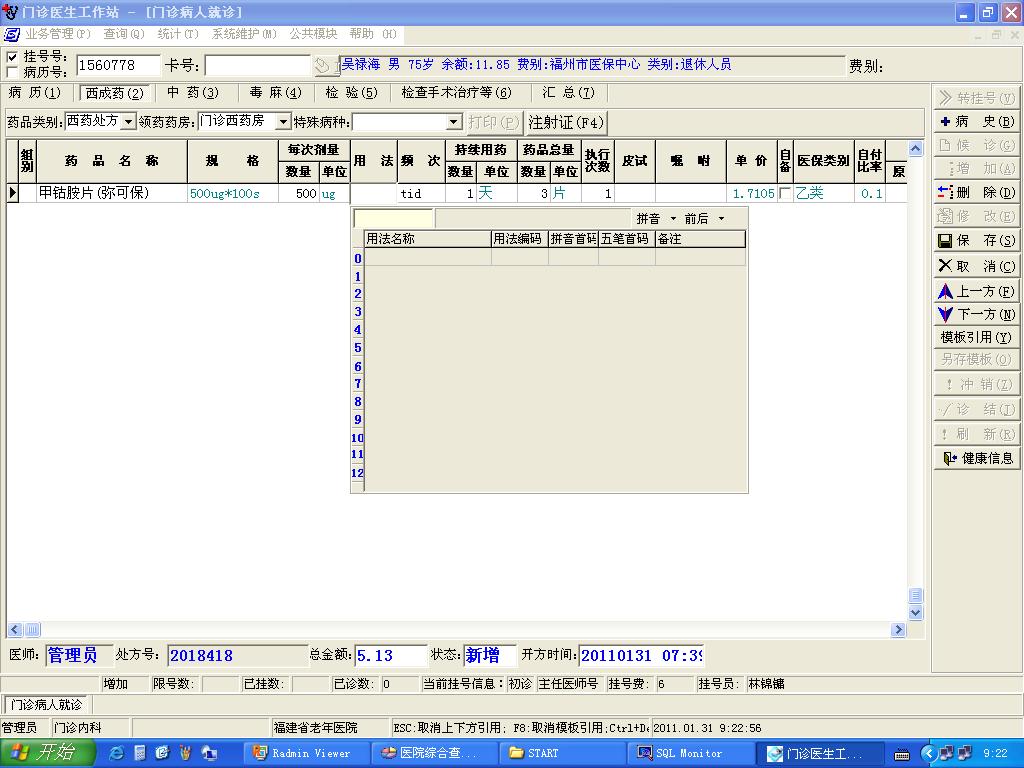1024x768 pixels.
Task: Go to next prescription 下一方(N)
Action: click(977, 315)
